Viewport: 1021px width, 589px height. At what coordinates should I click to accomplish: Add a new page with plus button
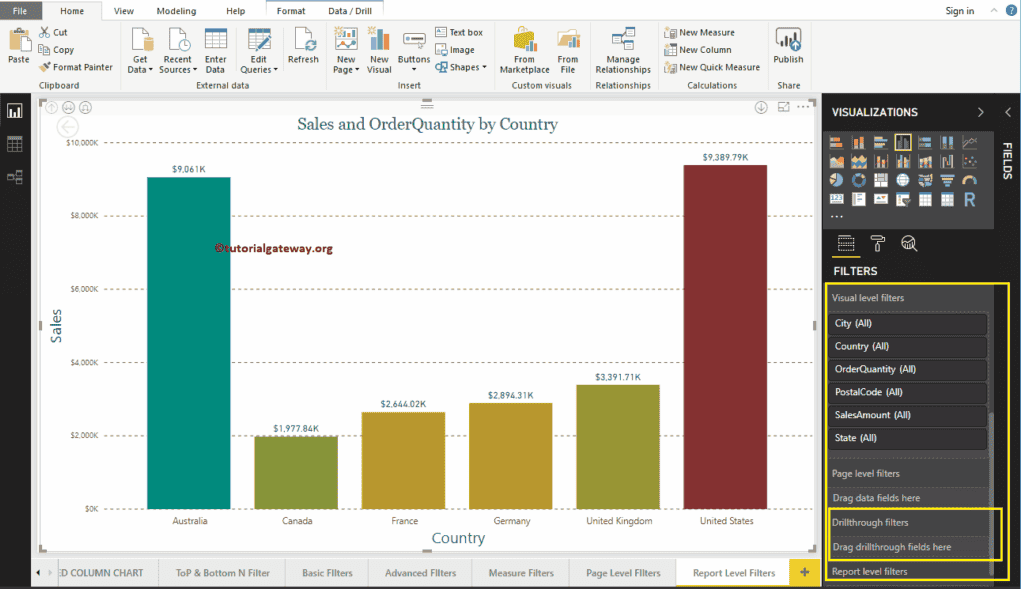click(802, 572)
